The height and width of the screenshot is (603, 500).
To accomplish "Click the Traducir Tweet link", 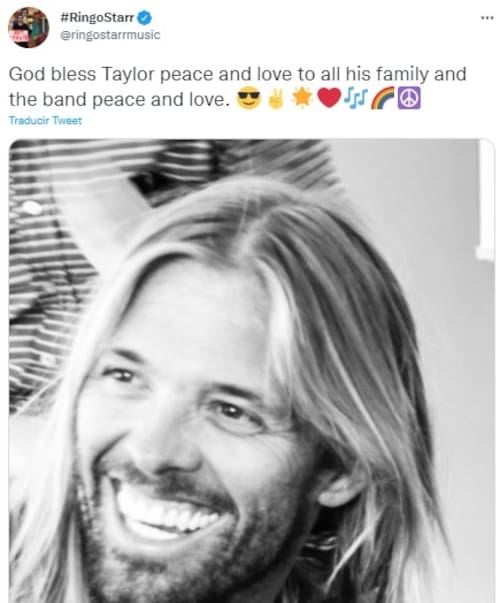I will [x=45, y=121].
